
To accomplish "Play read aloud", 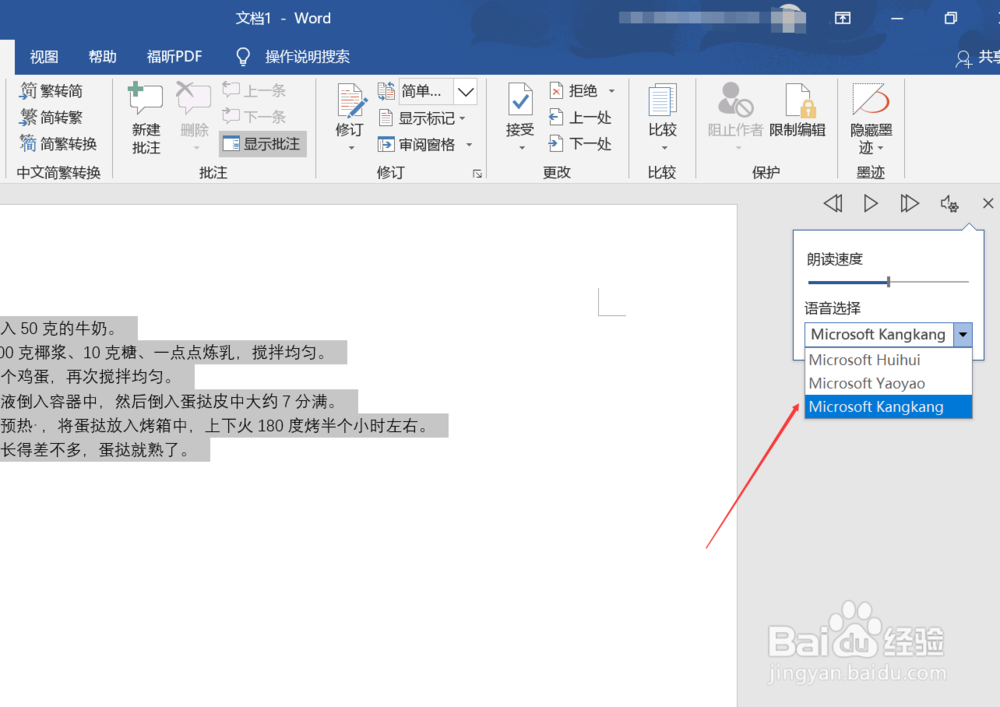I will click(871, 203).
